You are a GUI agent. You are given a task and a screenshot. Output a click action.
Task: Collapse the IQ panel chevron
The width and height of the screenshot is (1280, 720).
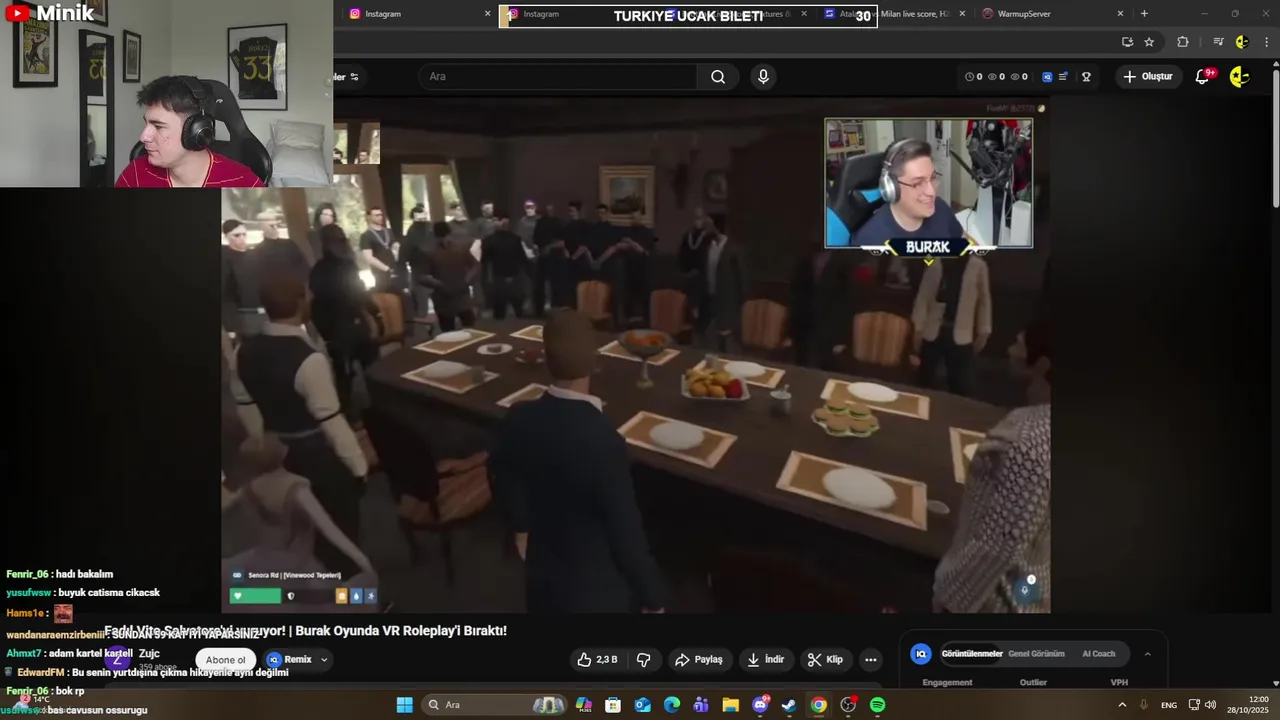(1147, 654)
